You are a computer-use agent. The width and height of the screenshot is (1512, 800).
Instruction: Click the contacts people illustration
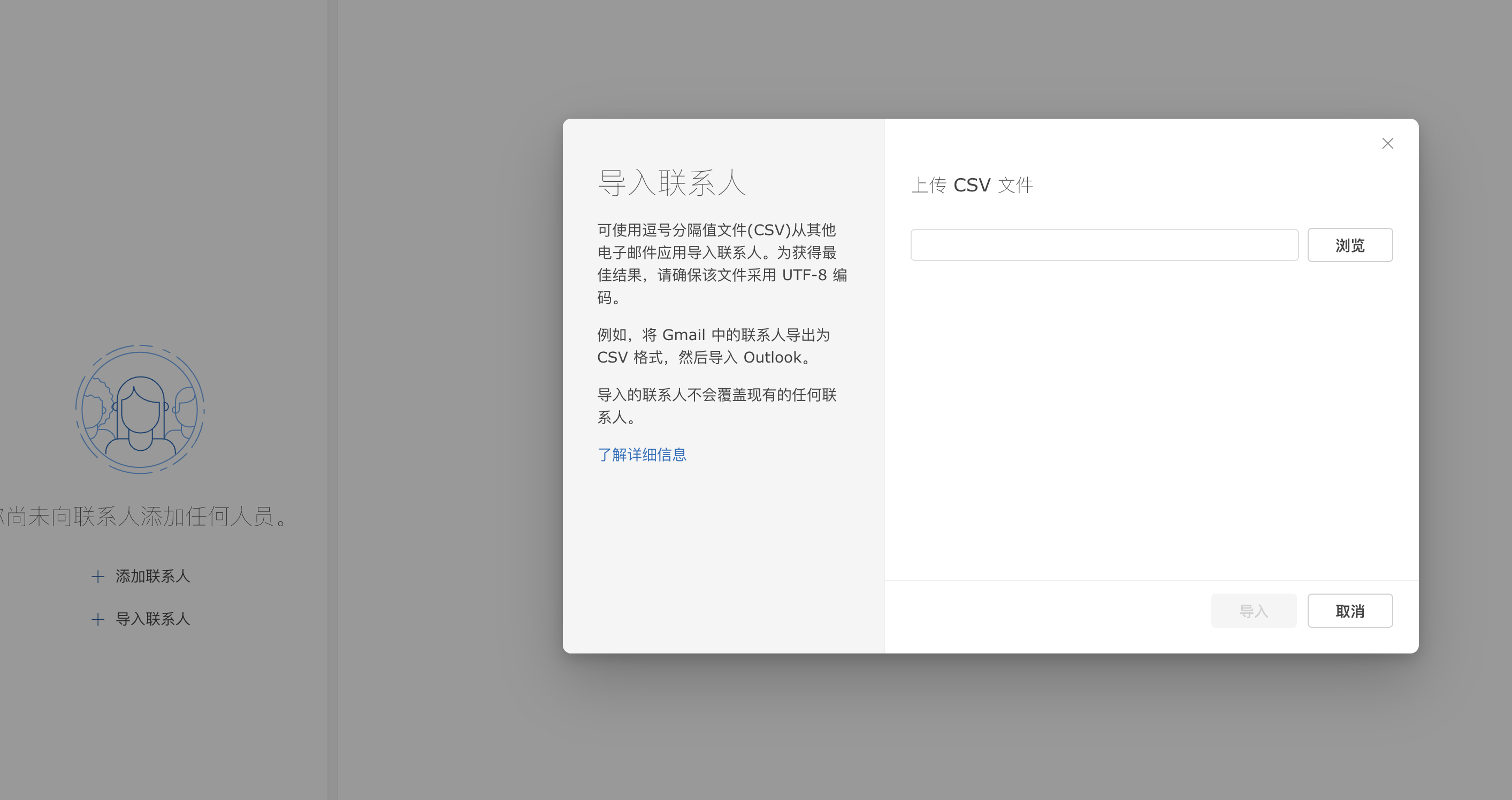pos(140,410)
